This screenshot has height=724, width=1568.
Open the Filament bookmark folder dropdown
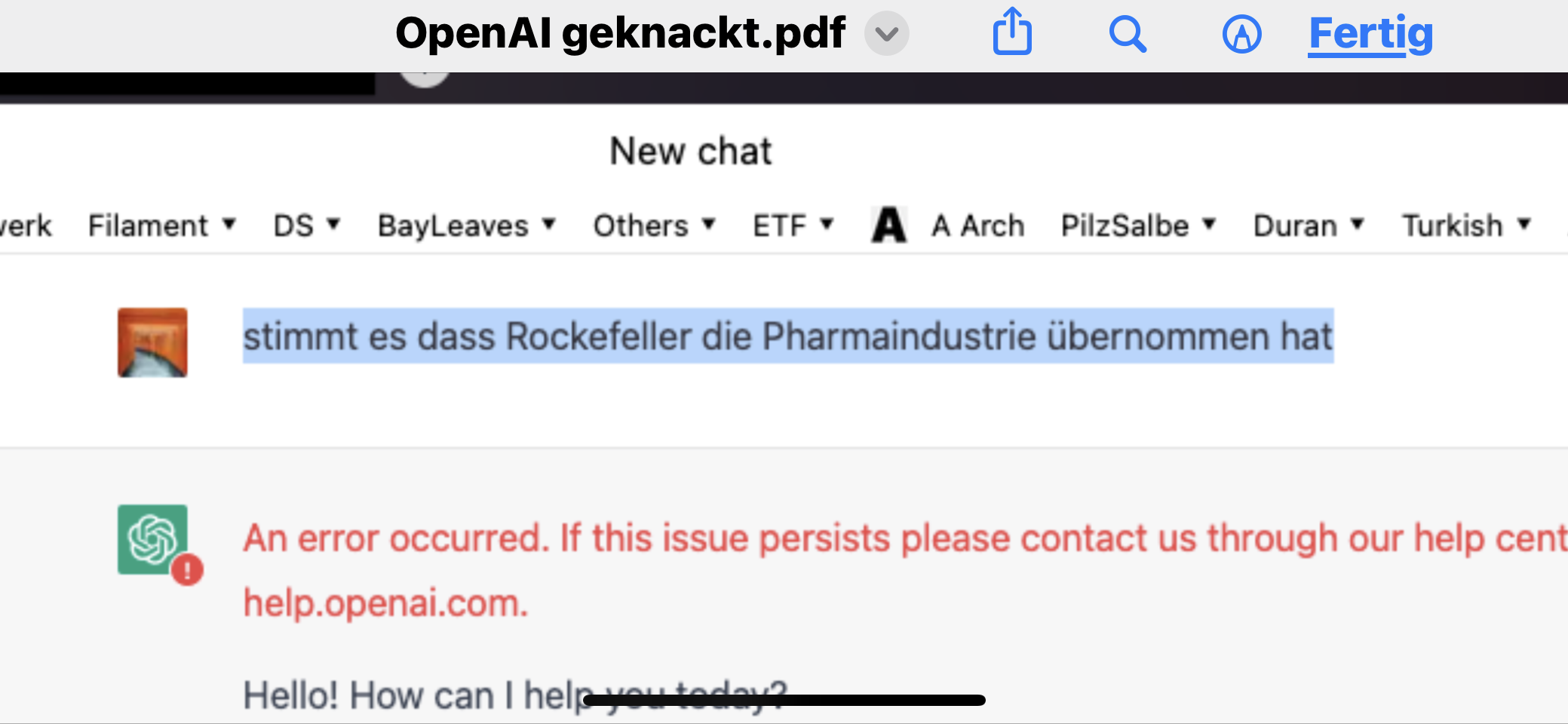(161, 225)
